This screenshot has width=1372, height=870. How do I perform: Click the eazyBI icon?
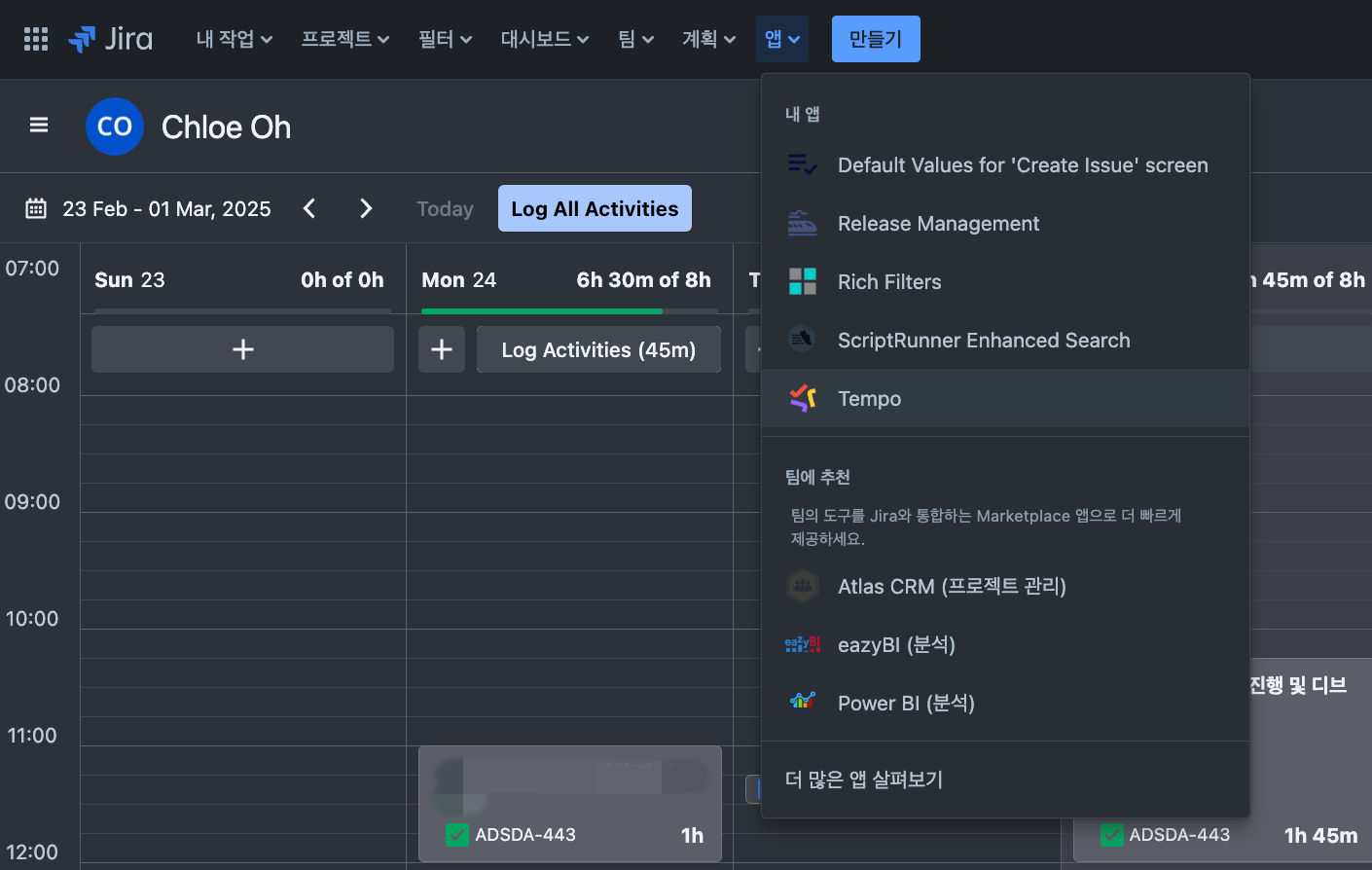tap(803, 644)
